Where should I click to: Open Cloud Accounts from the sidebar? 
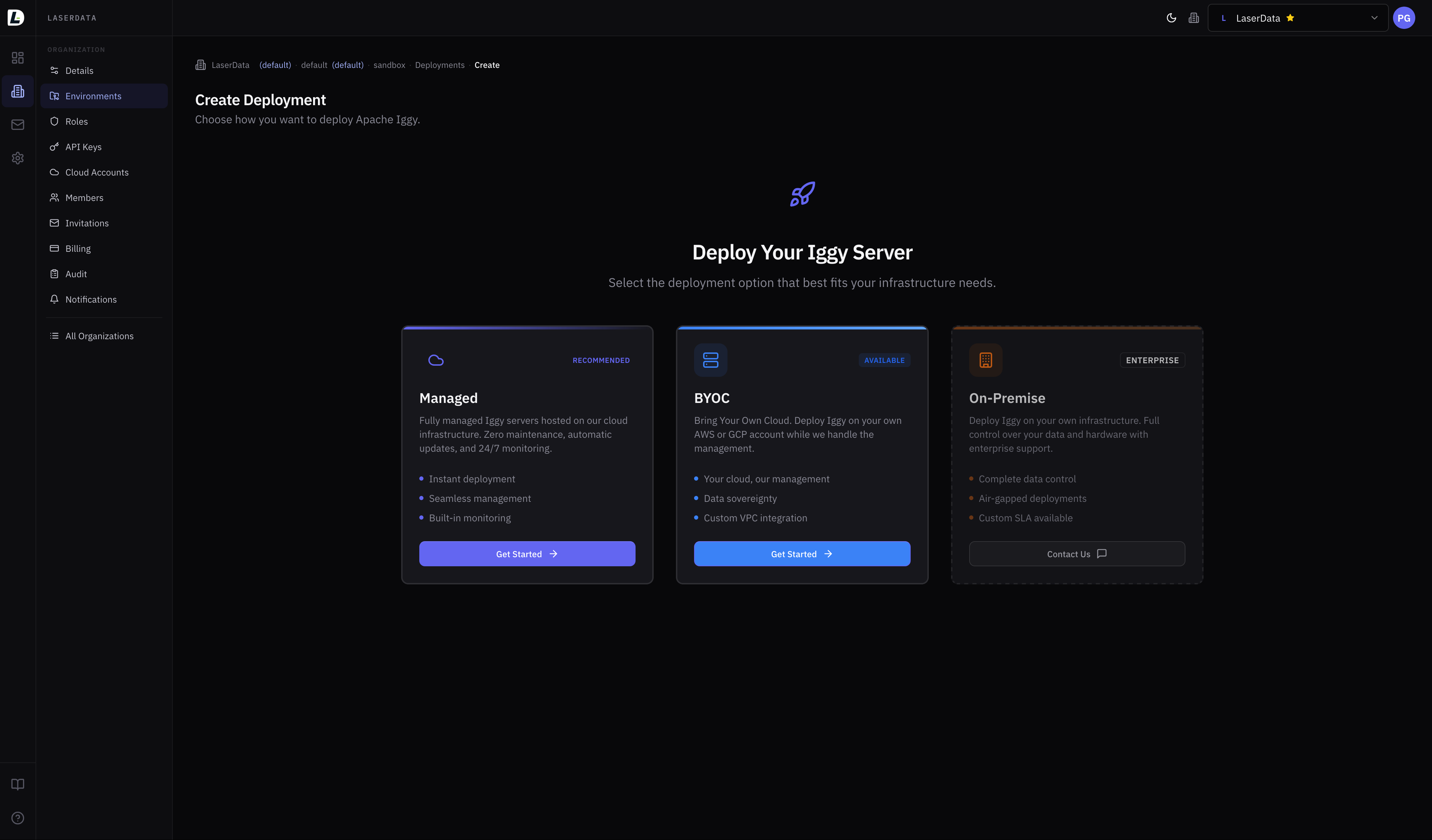(x=96, y=172)
